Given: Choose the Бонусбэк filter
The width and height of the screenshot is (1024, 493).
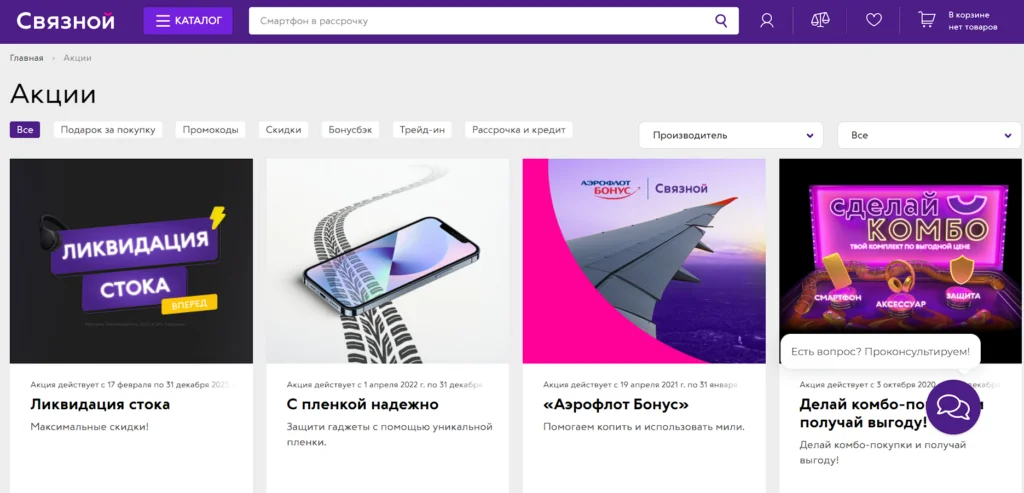Looking at the screenshot, I should pyautogui.click(x=351, y=130).
